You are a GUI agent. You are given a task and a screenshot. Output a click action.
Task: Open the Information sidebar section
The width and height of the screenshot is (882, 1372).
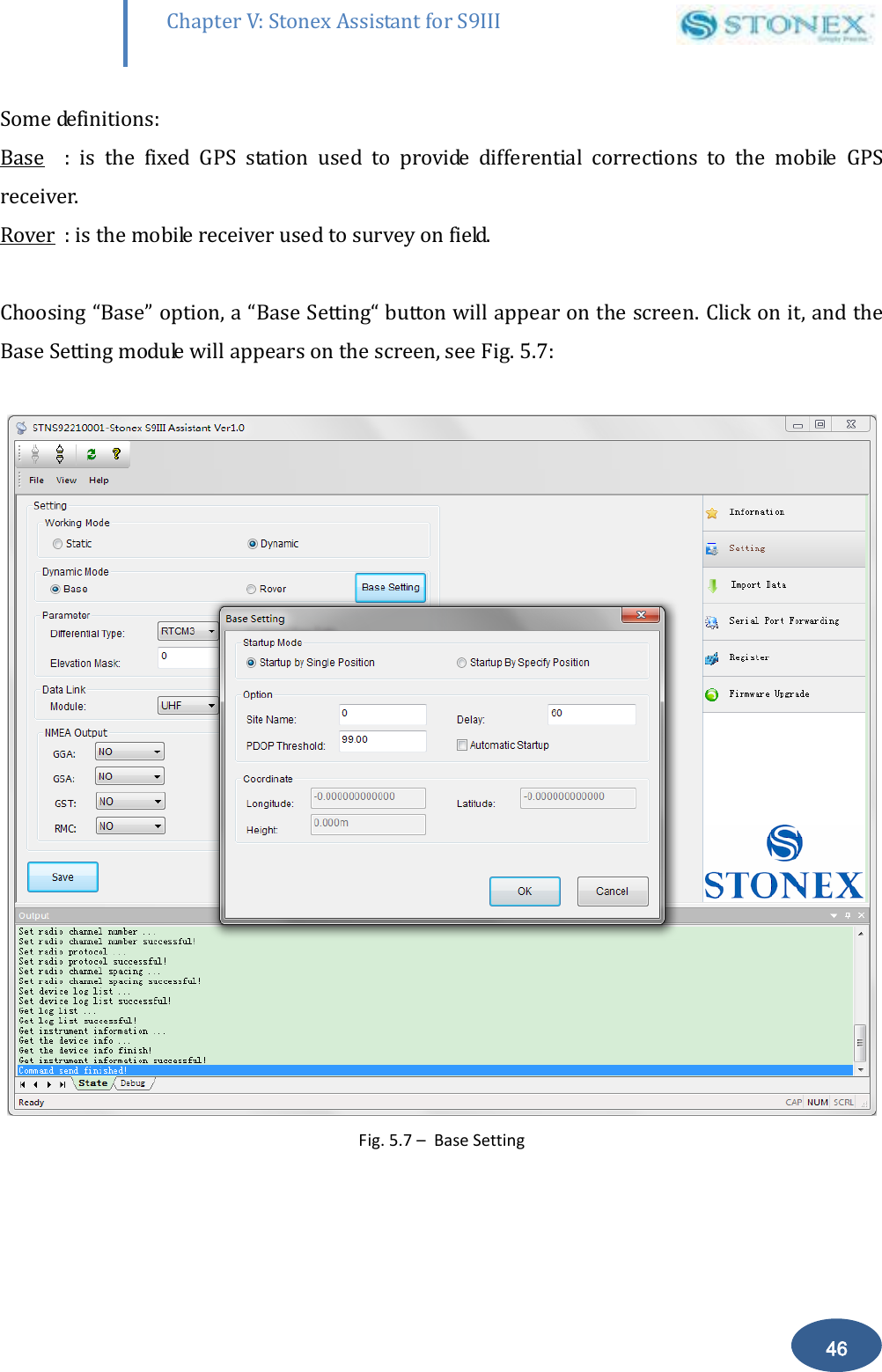click(783, 513)
